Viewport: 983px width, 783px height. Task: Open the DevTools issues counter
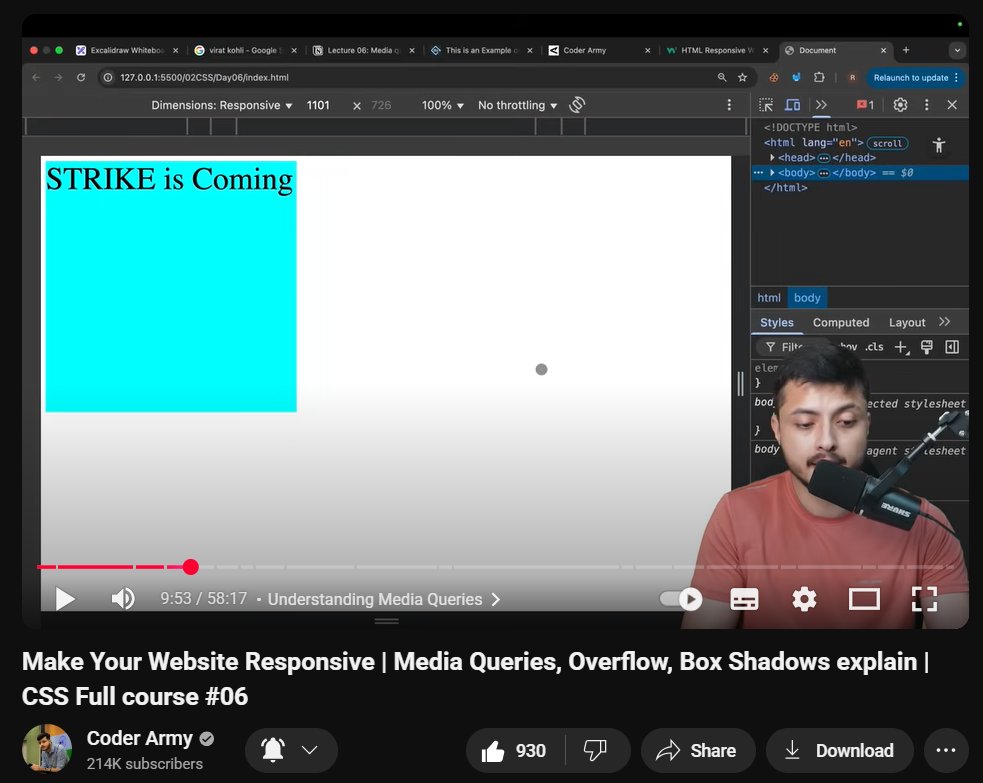tap(865, 105)
